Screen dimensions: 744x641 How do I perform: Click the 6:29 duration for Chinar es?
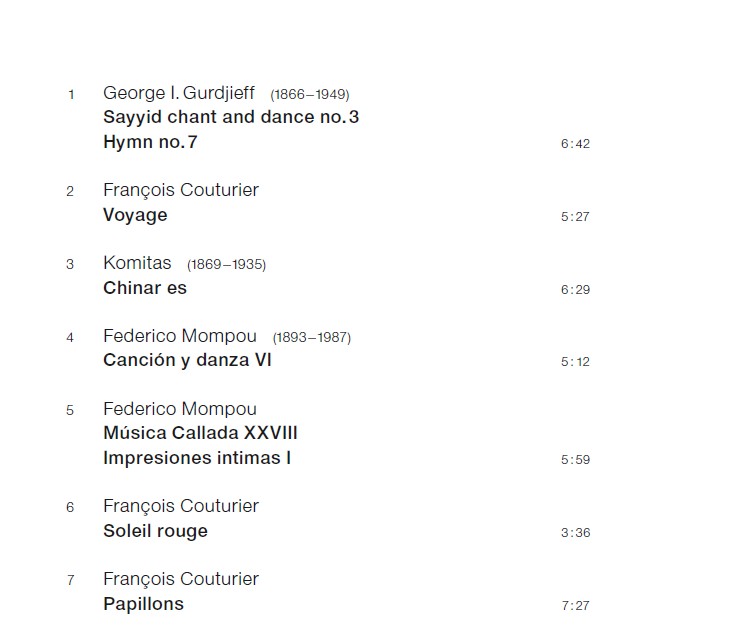575,290
